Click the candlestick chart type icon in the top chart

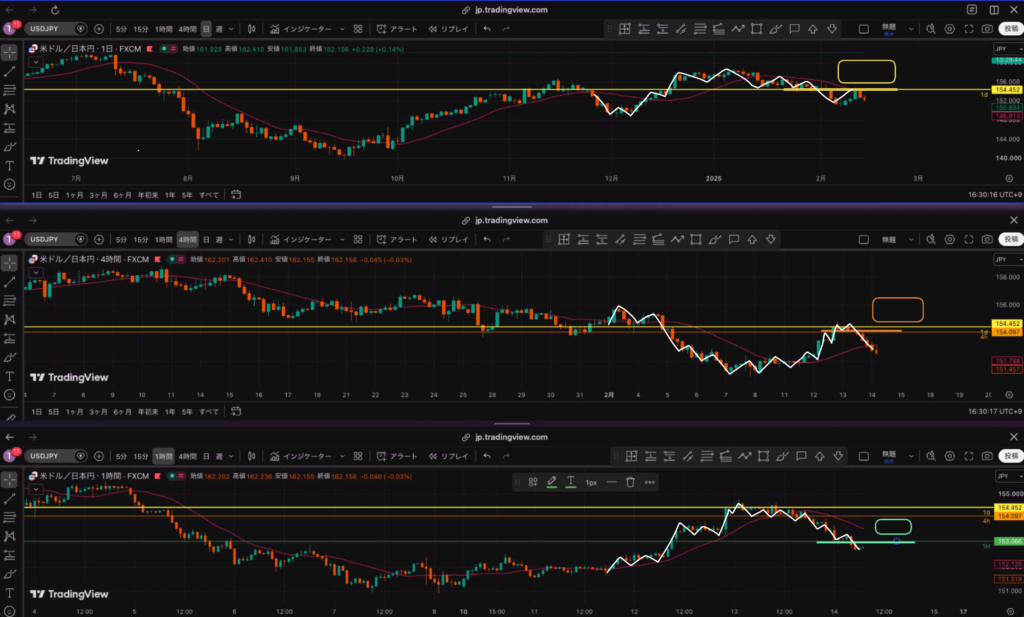251,29
